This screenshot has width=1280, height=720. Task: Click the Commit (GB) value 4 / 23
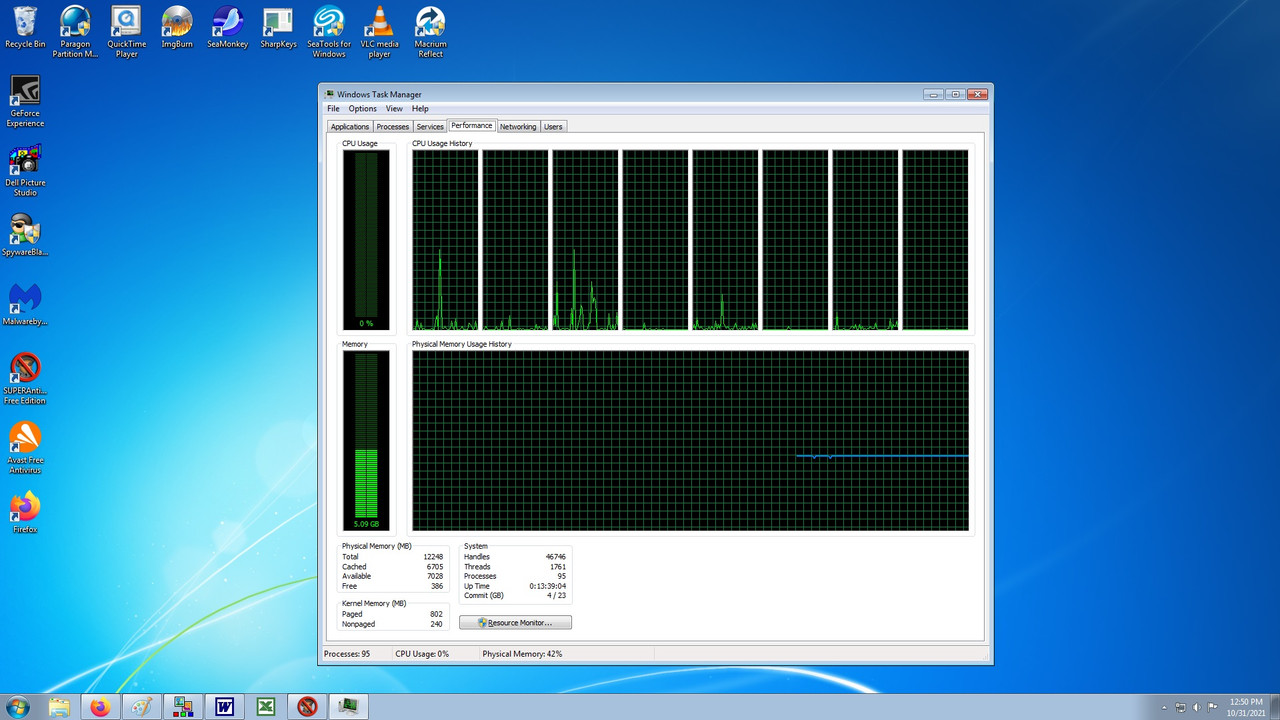[x=555, y=596]
